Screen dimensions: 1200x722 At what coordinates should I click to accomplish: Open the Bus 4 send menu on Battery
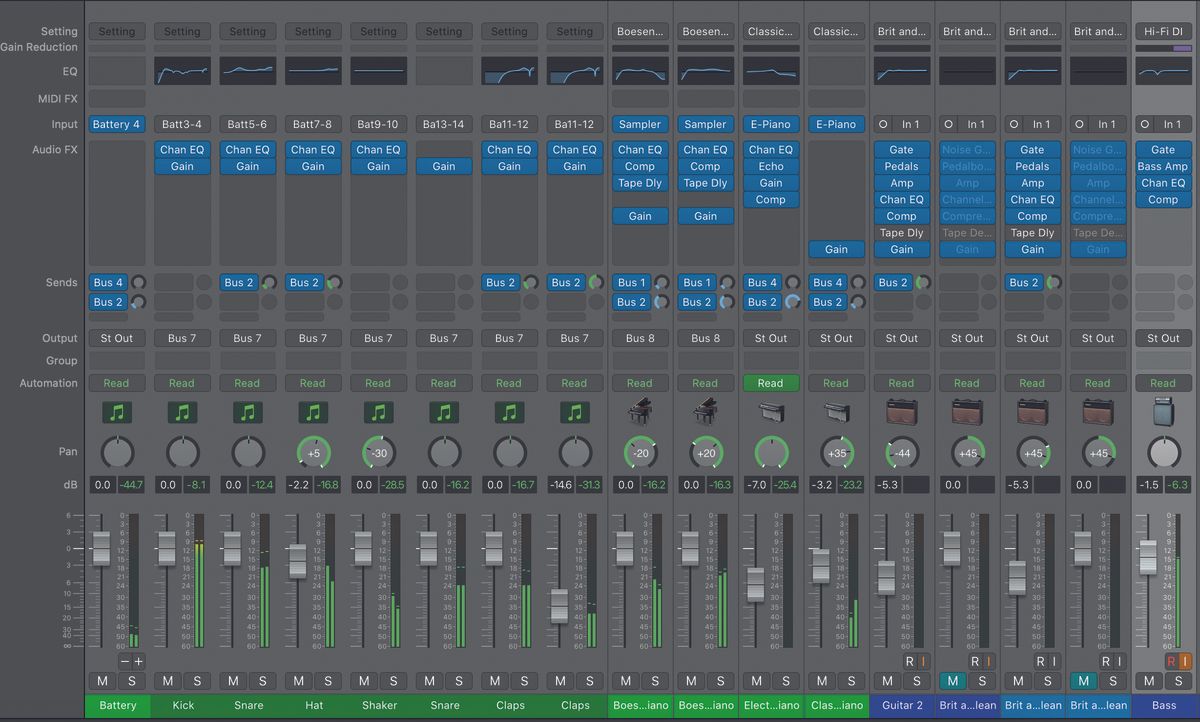click(107, 282)
